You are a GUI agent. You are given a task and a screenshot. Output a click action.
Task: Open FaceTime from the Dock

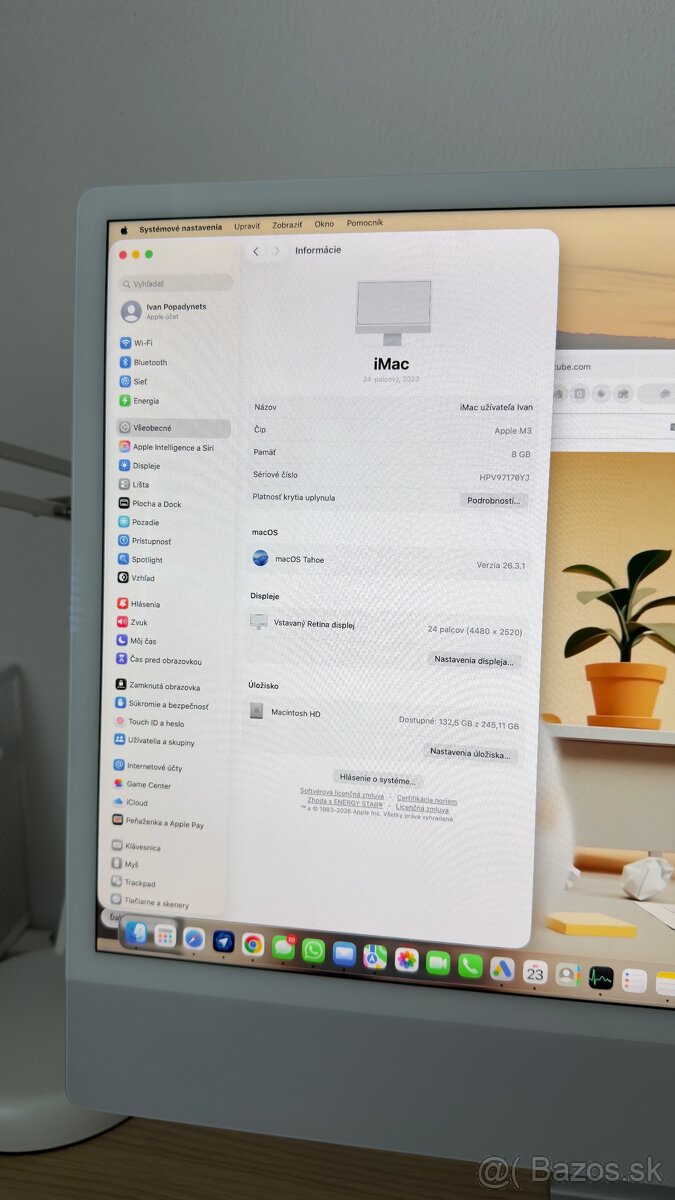(438, 962)
